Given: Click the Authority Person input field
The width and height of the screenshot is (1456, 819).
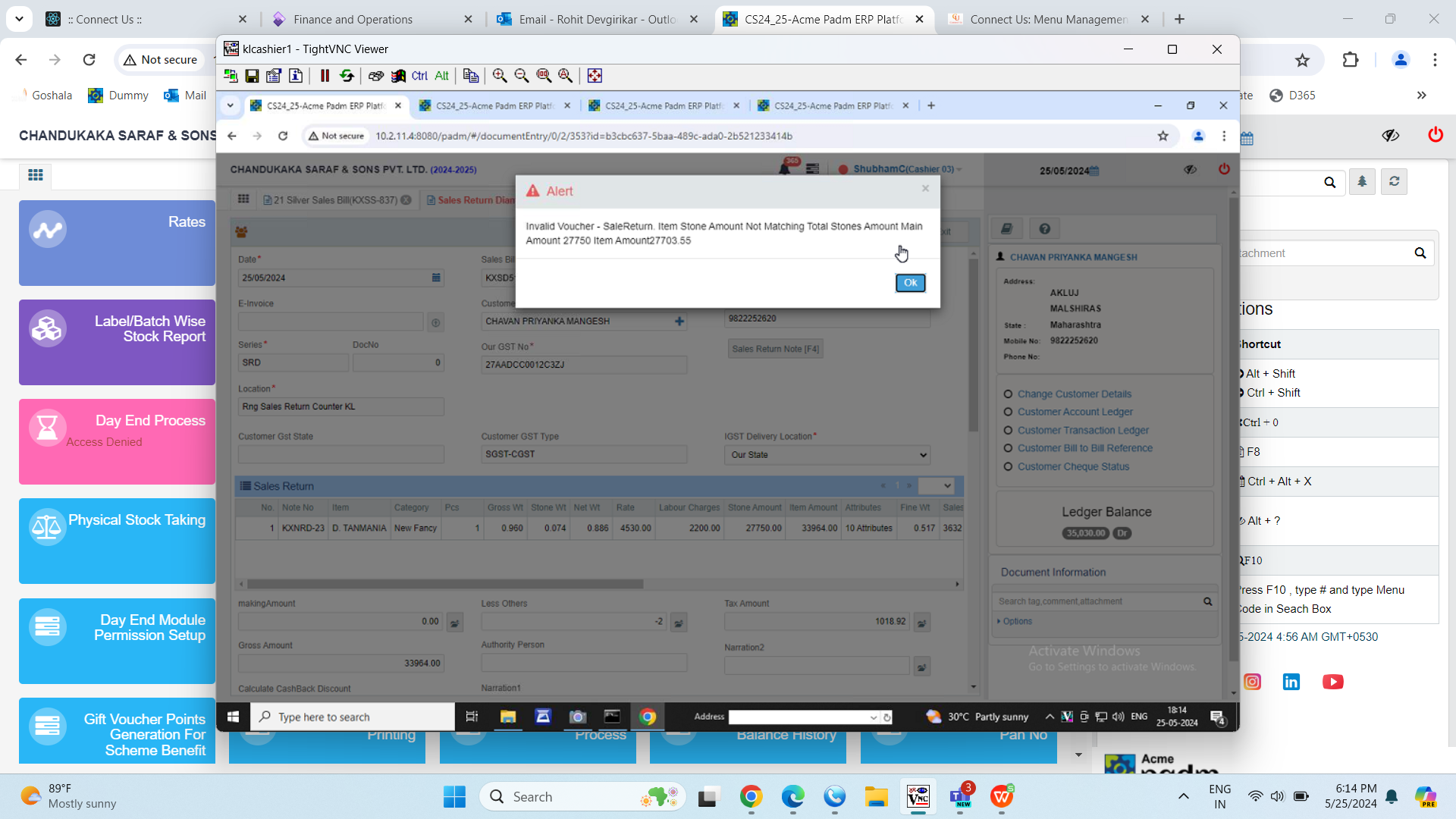Looking at the screenshot, I should [x=584, y=663].
